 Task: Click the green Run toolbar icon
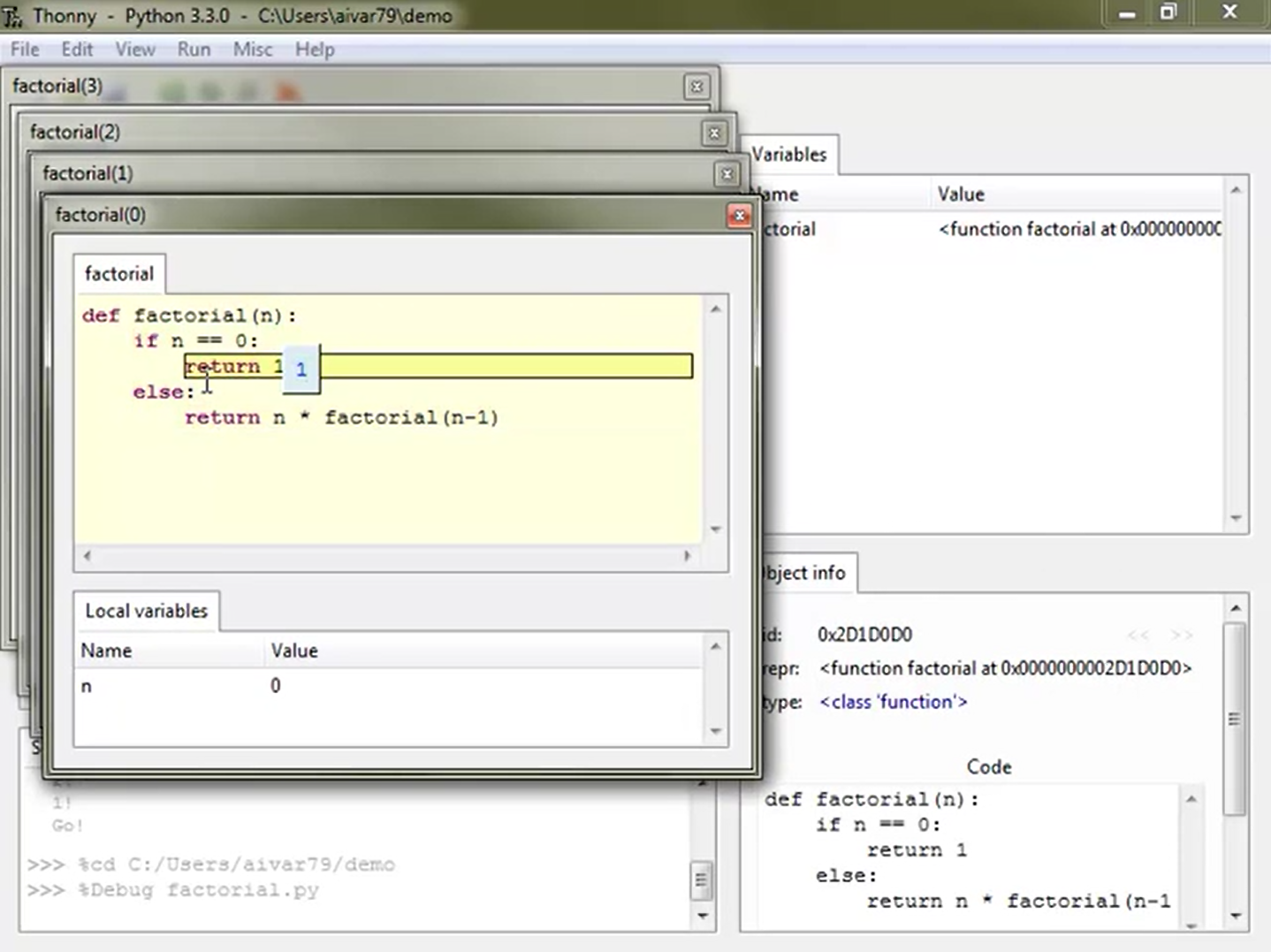tap(172, 92)
